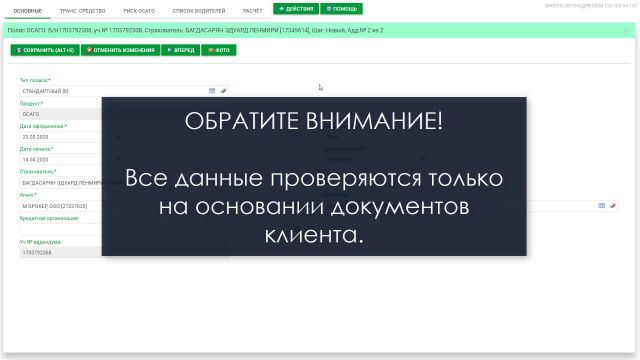Open the ДЕЙСТВИЯ actions menu button
Viewport: 640px width, 360px height.
tap(296, 9)
